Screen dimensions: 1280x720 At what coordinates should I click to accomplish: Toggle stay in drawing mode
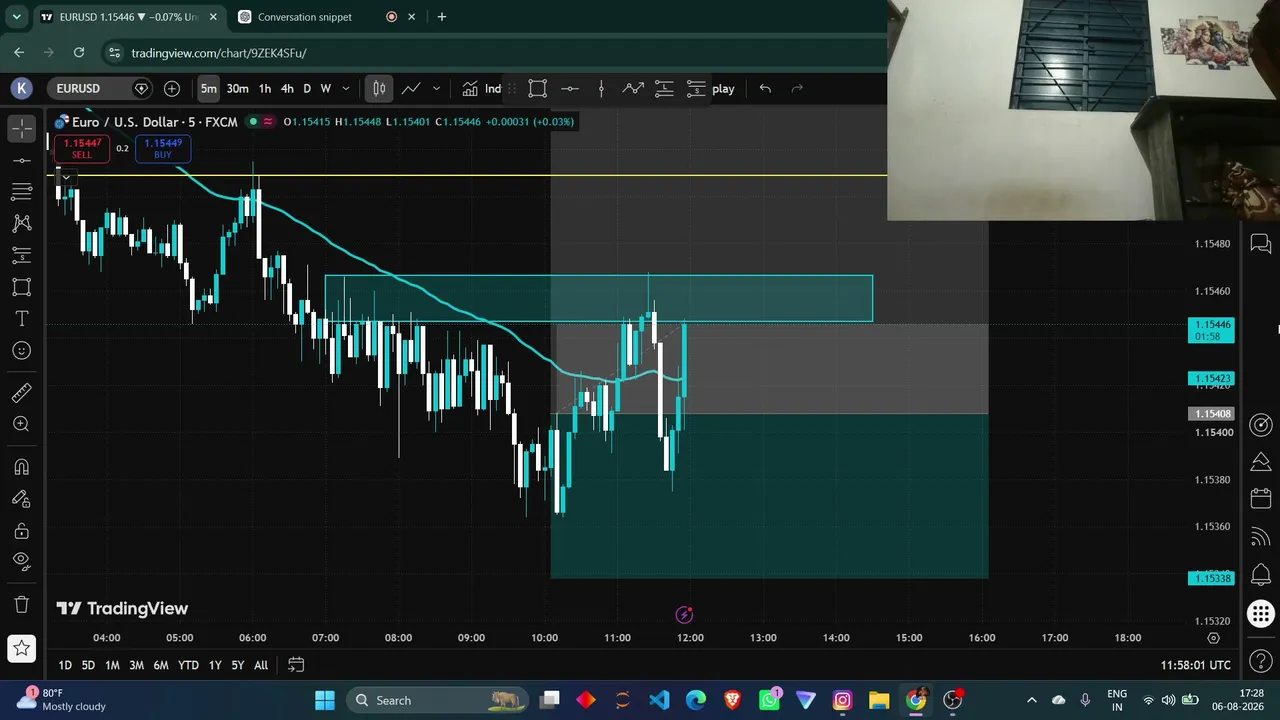pyautogui.click(x=21, y=499)
